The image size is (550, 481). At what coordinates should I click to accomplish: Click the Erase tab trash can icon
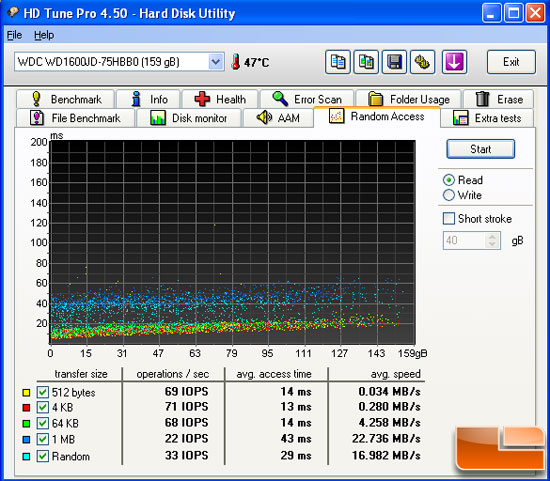point(482,99)
